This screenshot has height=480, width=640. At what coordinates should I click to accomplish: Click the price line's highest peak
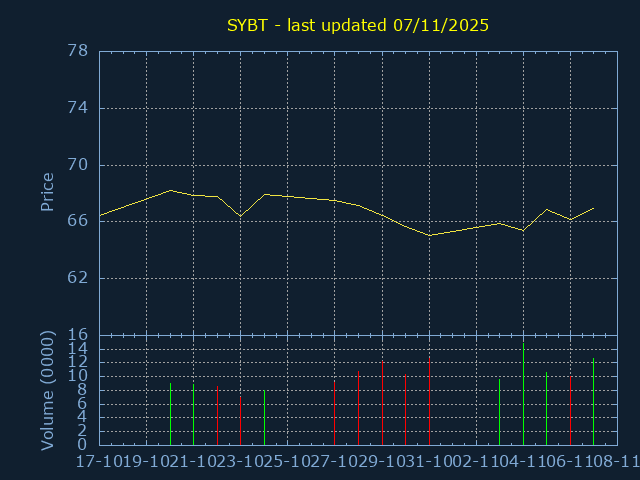[x=170, y=190]
